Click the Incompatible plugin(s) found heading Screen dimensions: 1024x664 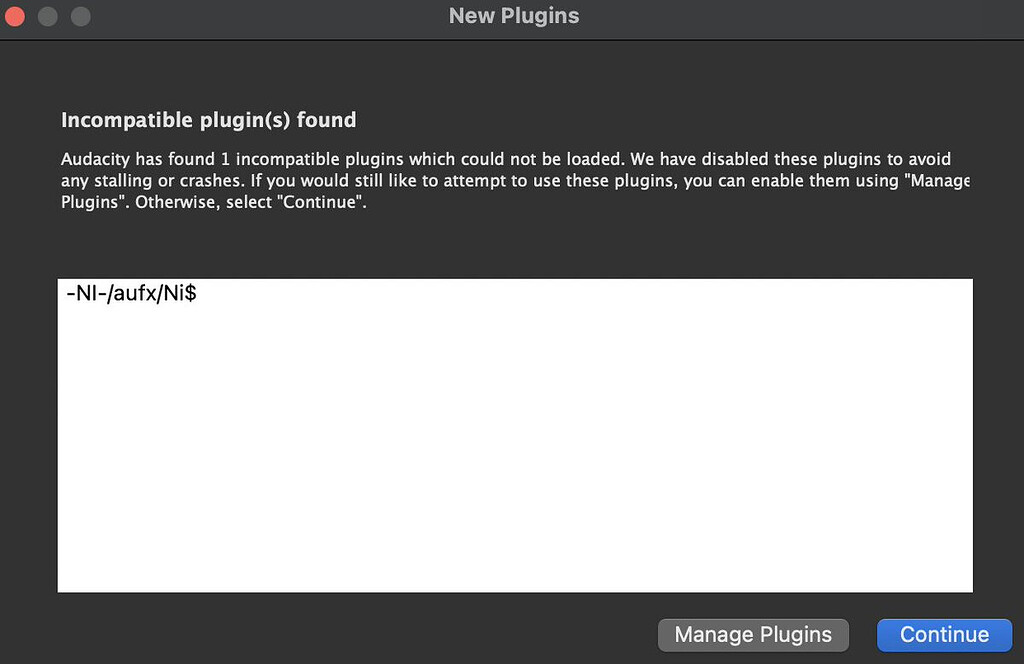coord(208,120)
